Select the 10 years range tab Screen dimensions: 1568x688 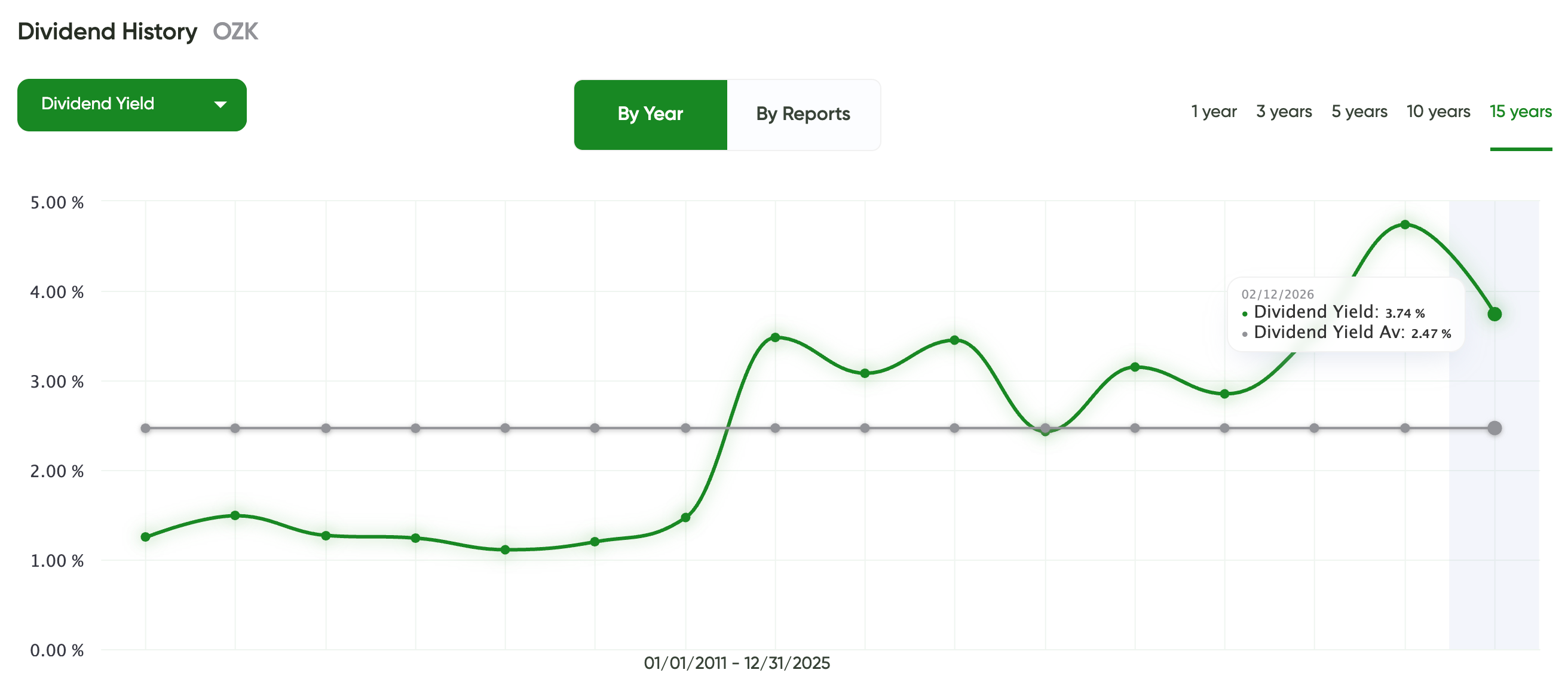1438,112
